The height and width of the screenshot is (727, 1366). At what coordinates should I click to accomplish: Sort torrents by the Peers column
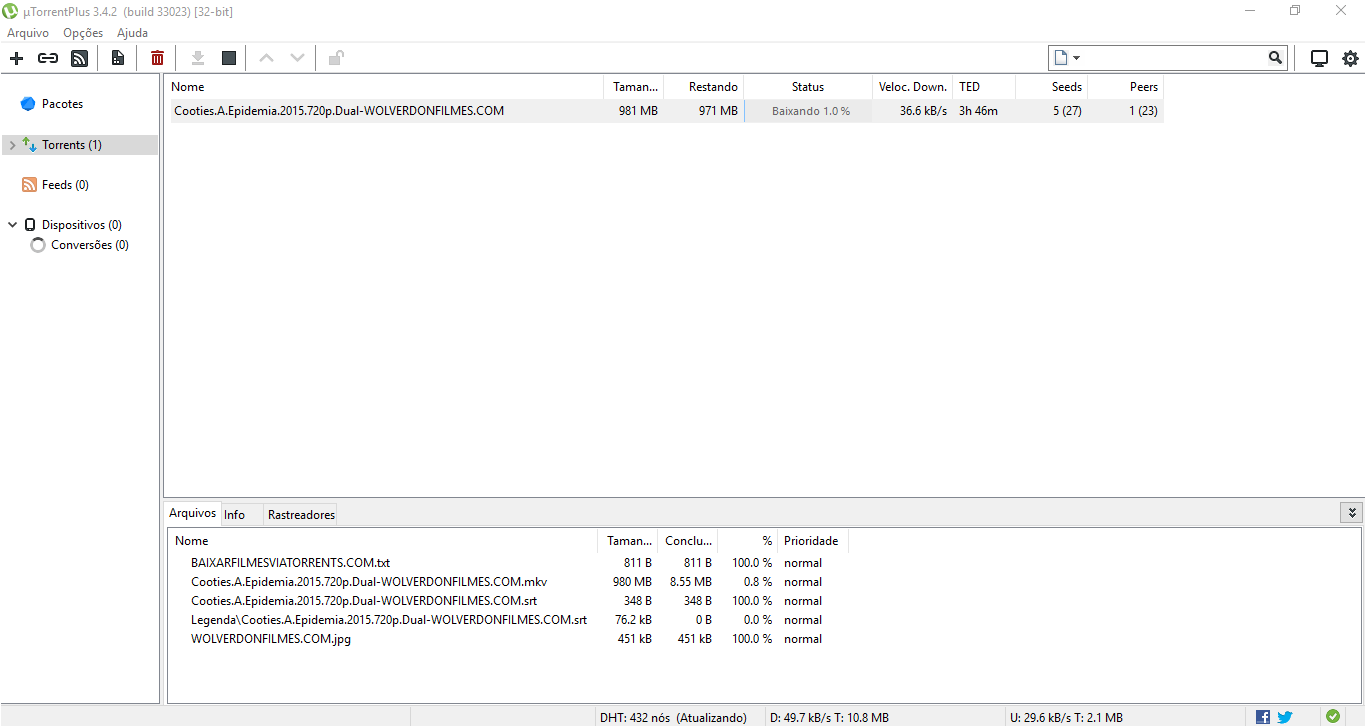tap(1126, 87)
